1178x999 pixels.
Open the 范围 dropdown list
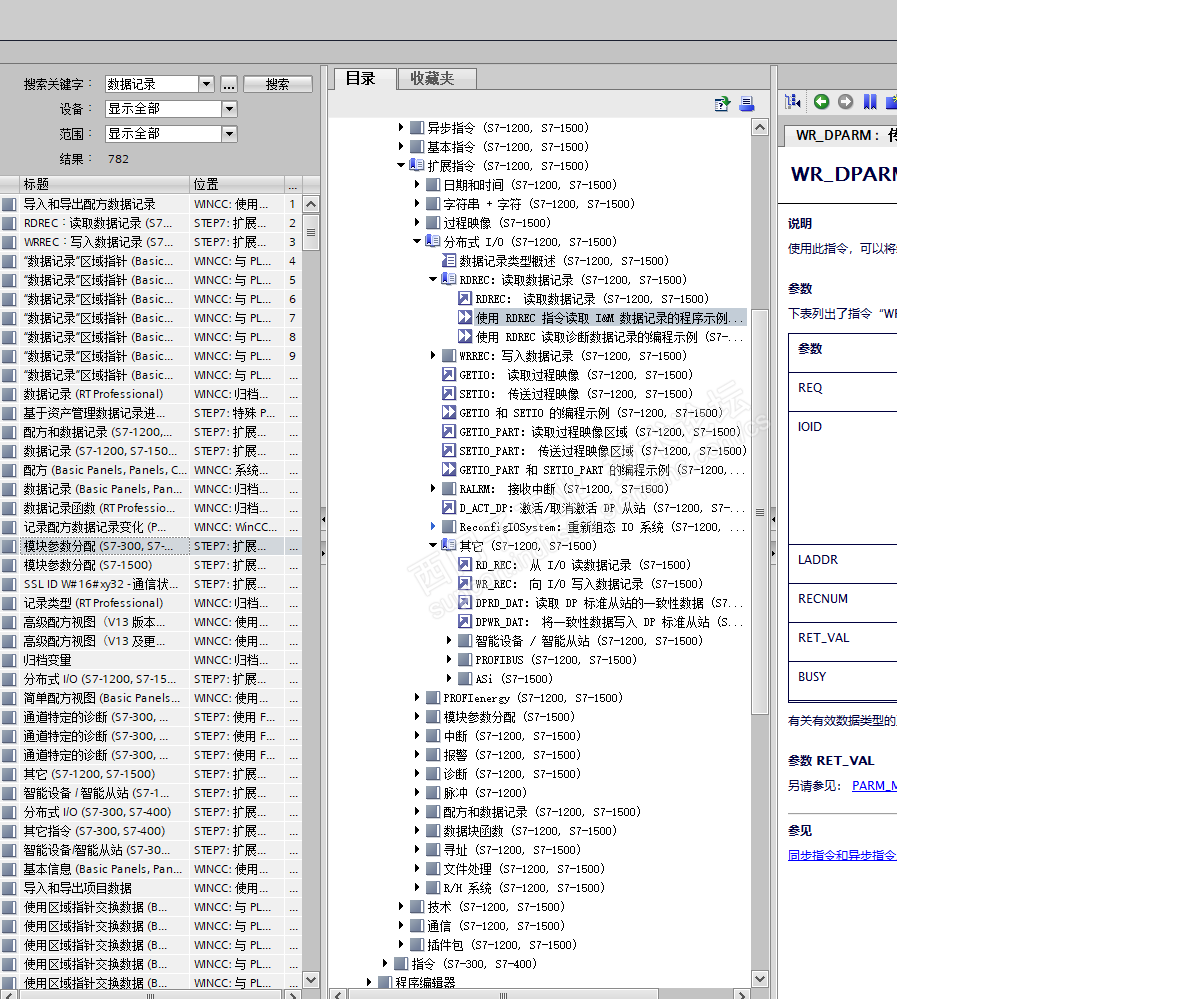pos(229,134)
